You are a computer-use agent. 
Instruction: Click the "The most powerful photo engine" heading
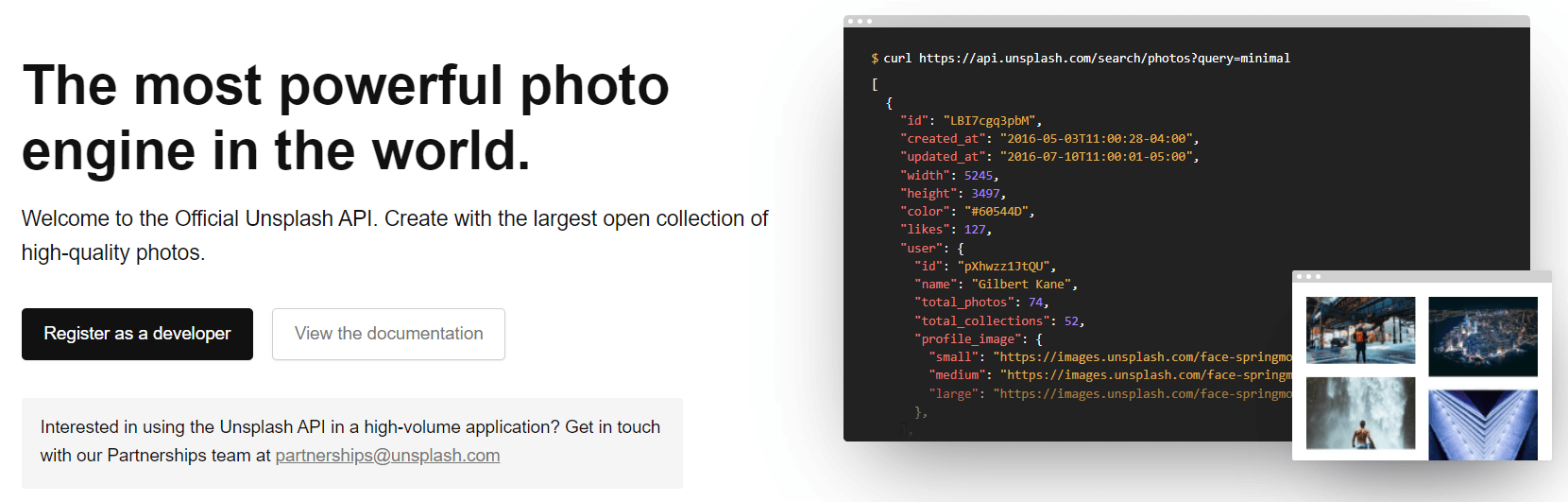pyautogui.click(x=346, y=118)
